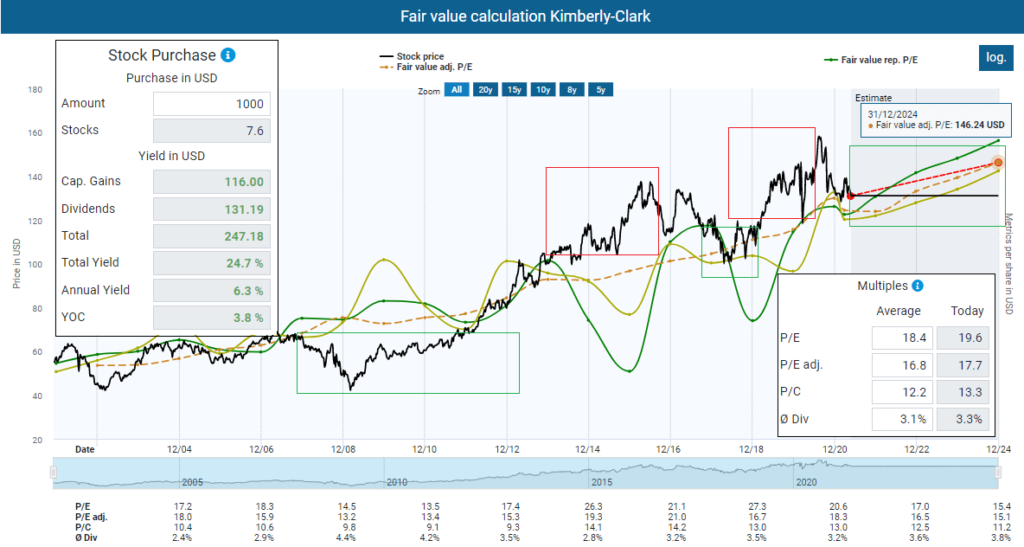1024x547 pixels.
Task: Click the red current price point on the chart
Action: coord(850,196)
